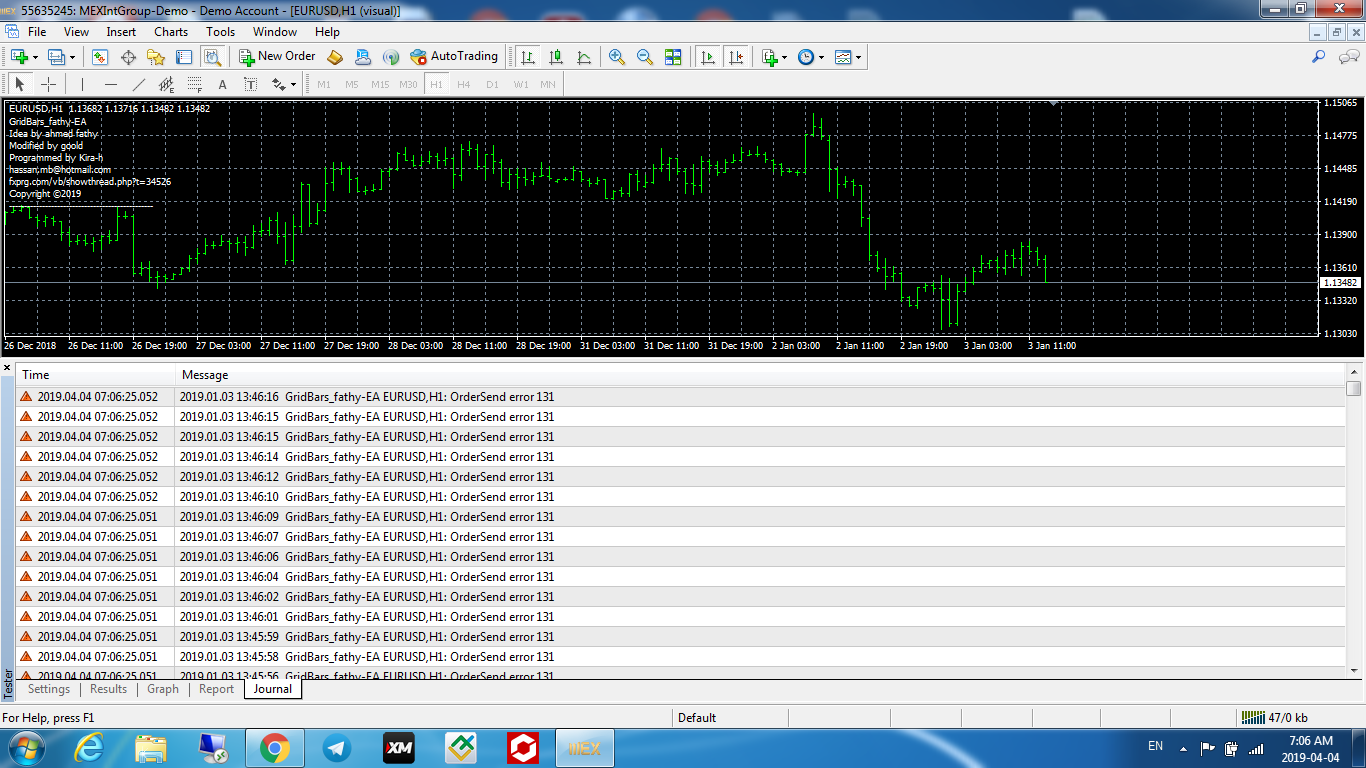Toggle the Auto Scroll chart button
This screenshot has height=768, width=1366.
(x=708, y=57)
